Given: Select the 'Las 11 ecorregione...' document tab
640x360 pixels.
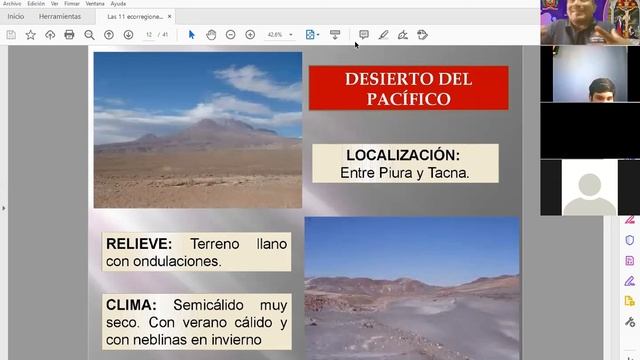Looking at the screenshot, I should coord(135,17).
